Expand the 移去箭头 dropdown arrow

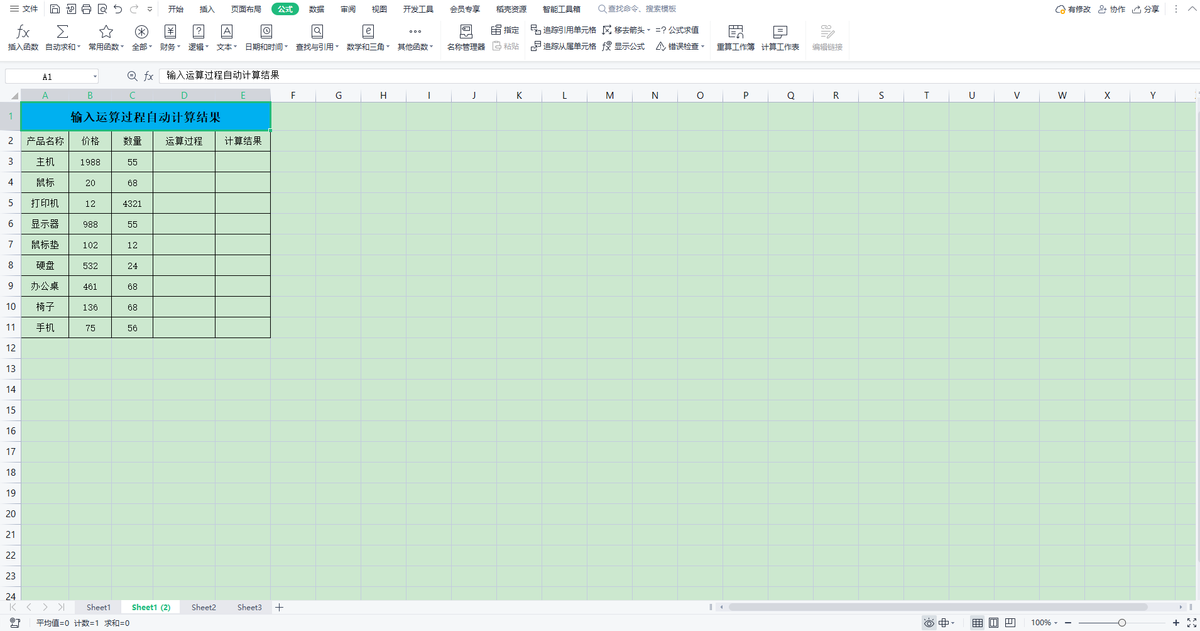tap(649, 30)
